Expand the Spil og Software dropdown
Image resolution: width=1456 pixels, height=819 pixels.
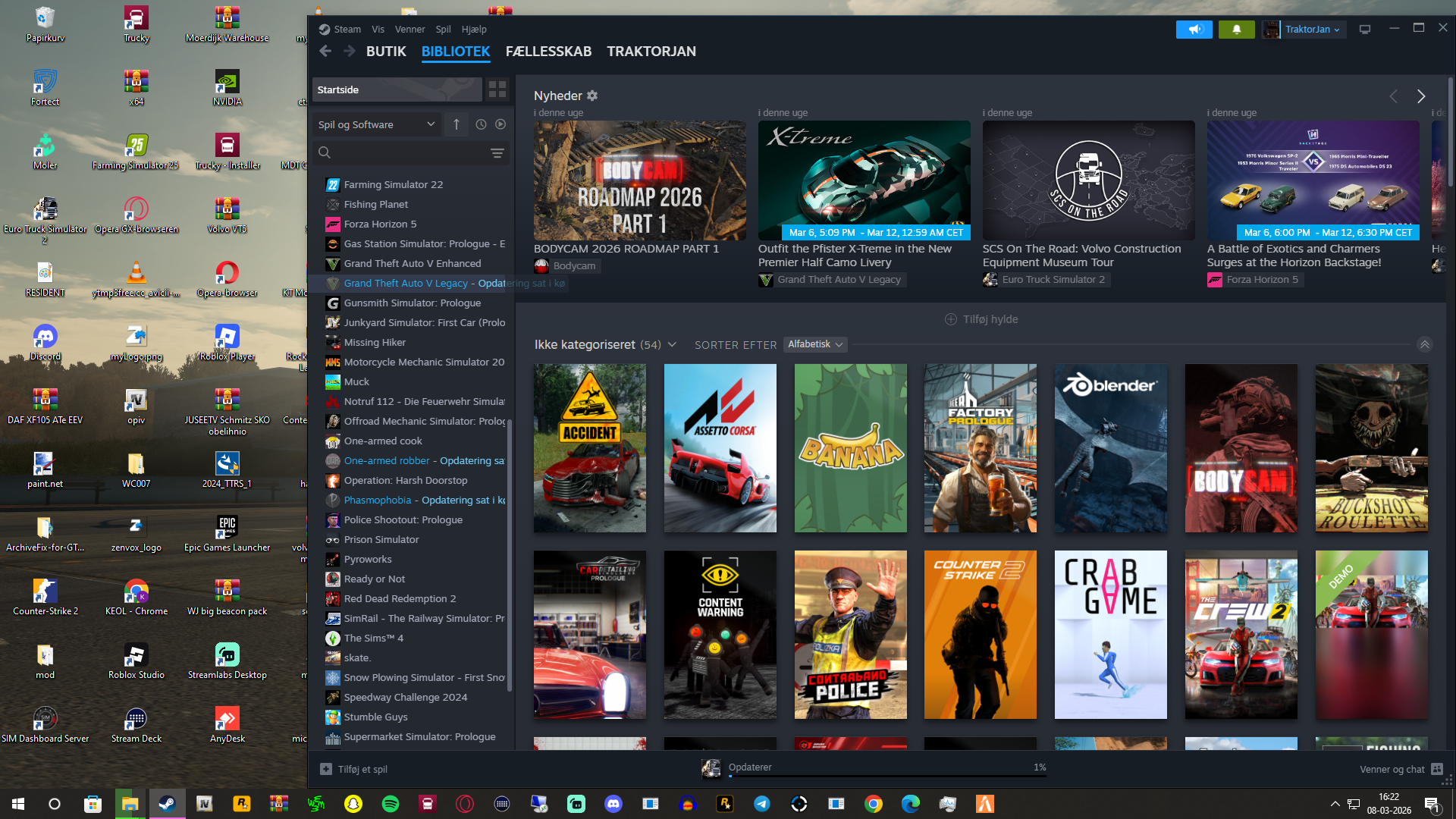coord(376,124)
